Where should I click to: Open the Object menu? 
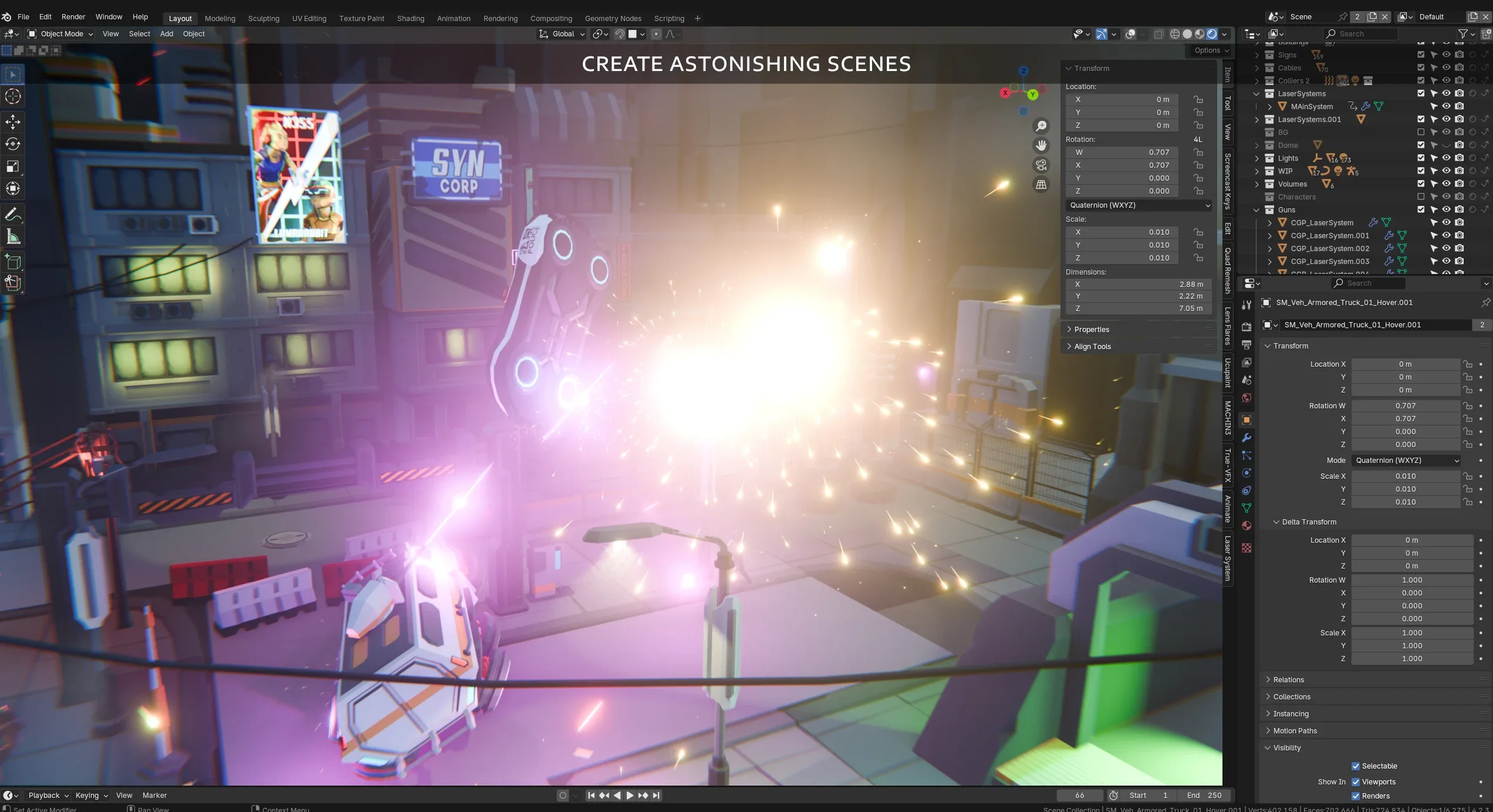click(x=194, y=34)
